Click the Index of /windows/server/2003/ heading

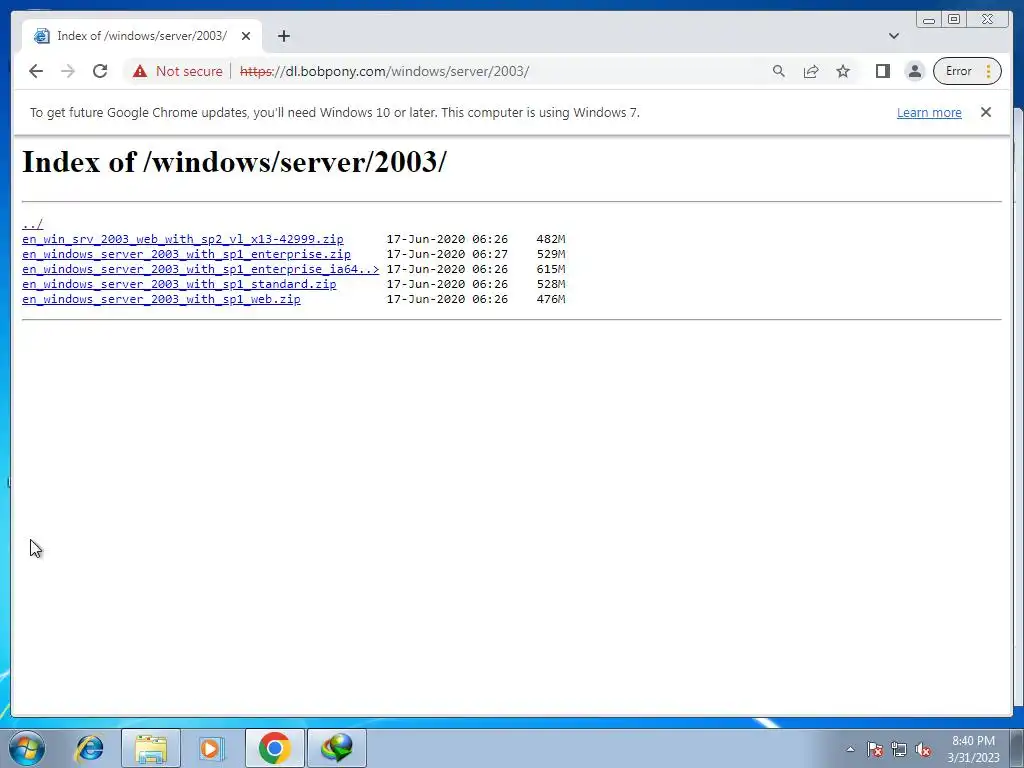[x=234, y=162]
